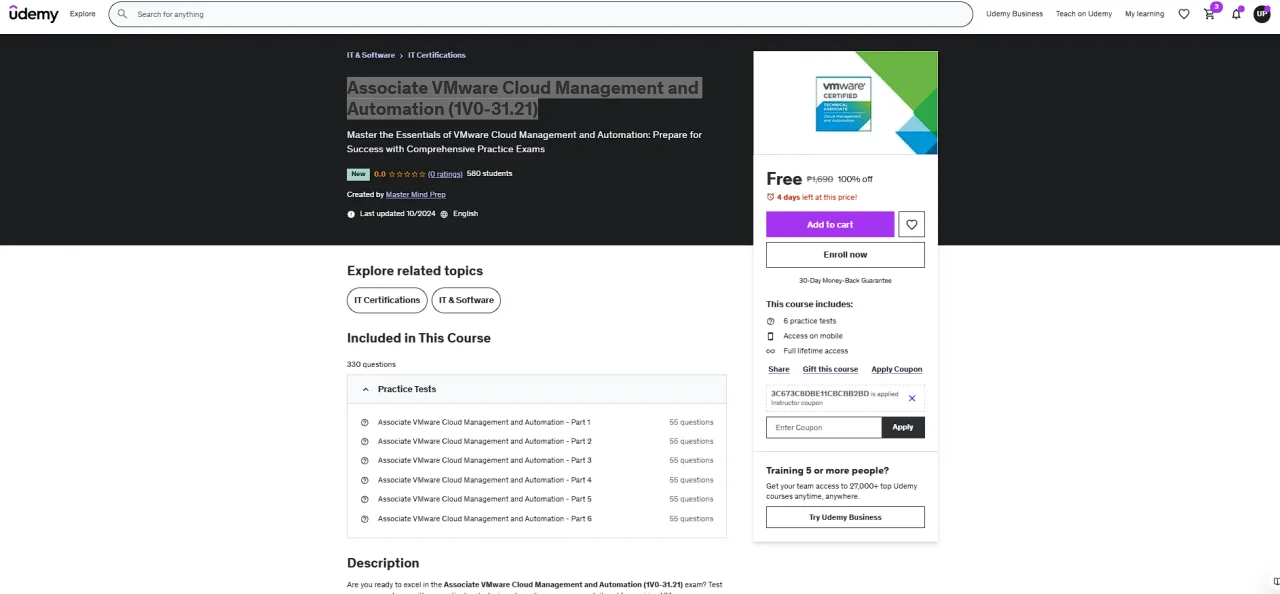
Task: Click the 330 questions text
Action: [x=371, y=365]
